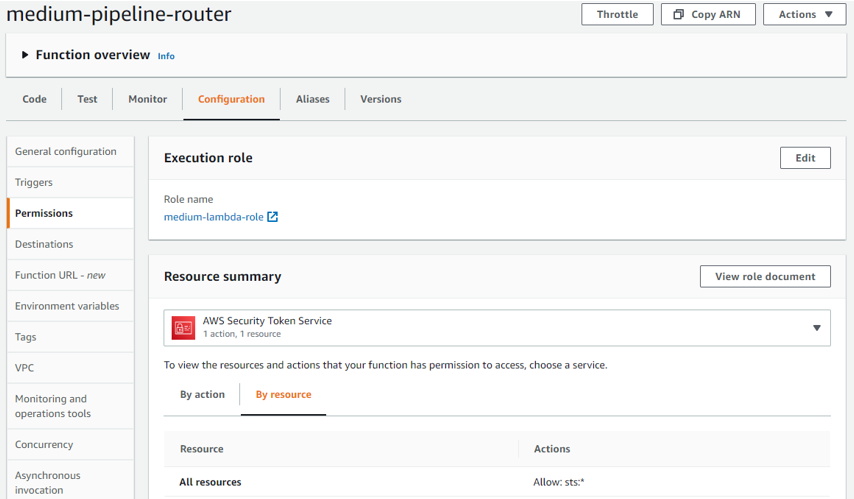Screen dimensions: 854x499
Task: Open Function URL - new settings
Action: tap(70, 275)
